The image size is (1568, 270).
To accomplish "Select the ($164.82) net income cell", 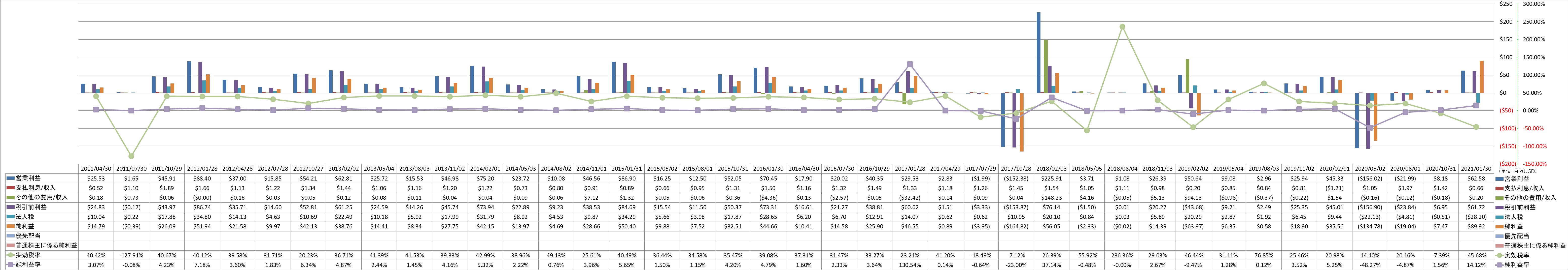I will click(1016, 226).
